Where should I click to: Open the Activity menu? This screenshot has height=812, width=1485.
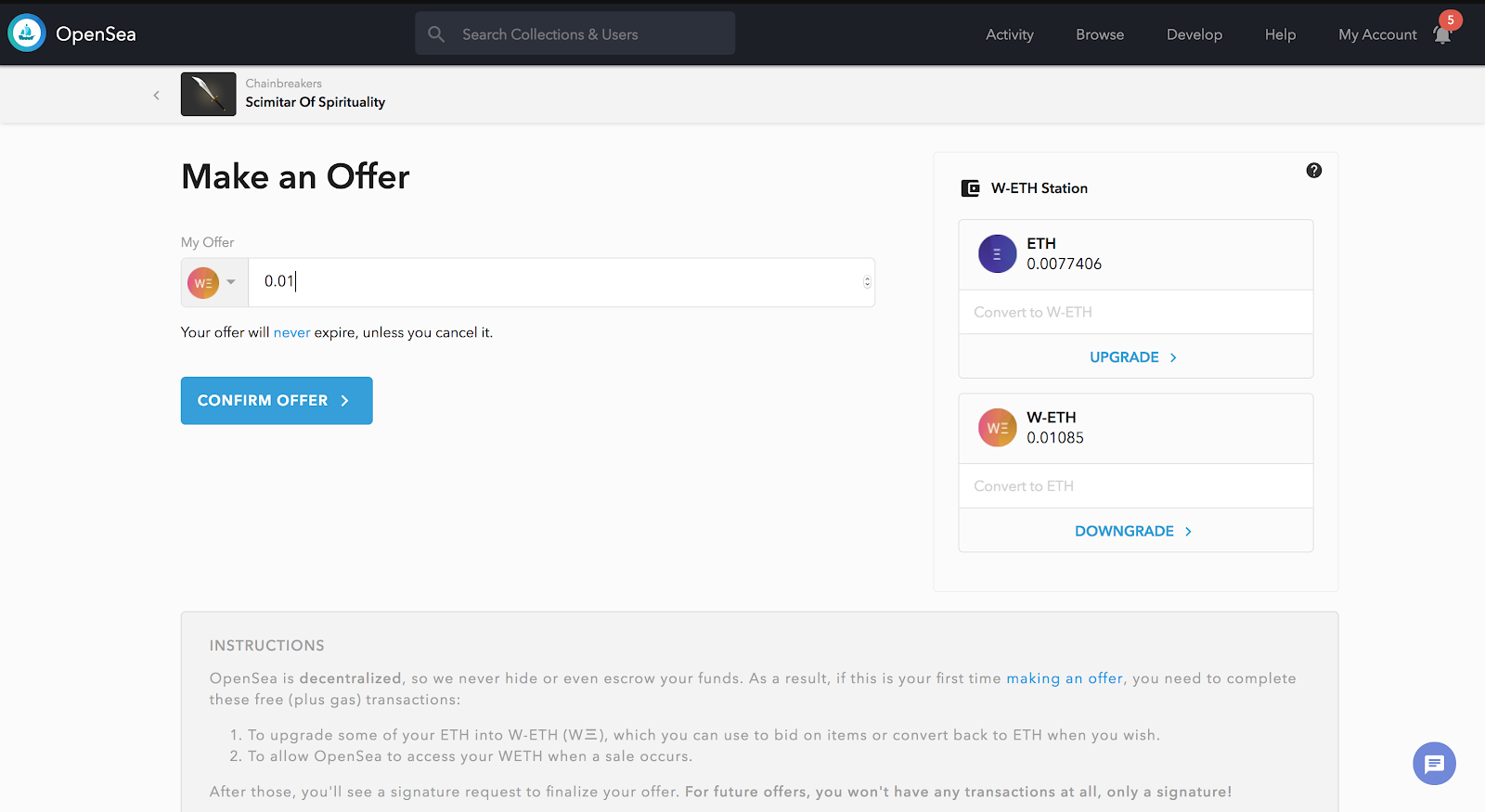[x=1010, y=34]
